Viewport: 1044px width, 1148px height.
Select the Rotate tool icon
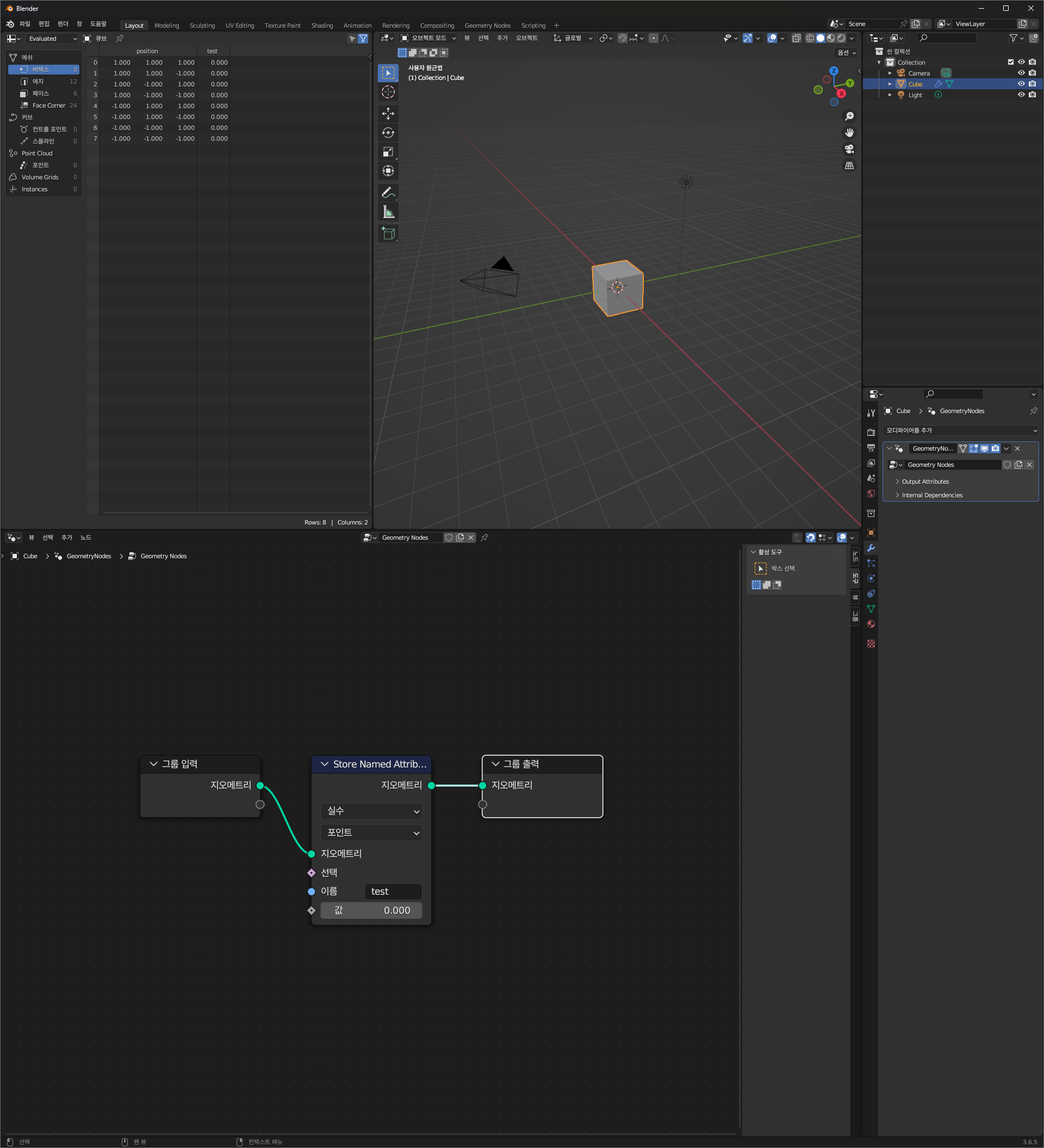click(388, 133)
